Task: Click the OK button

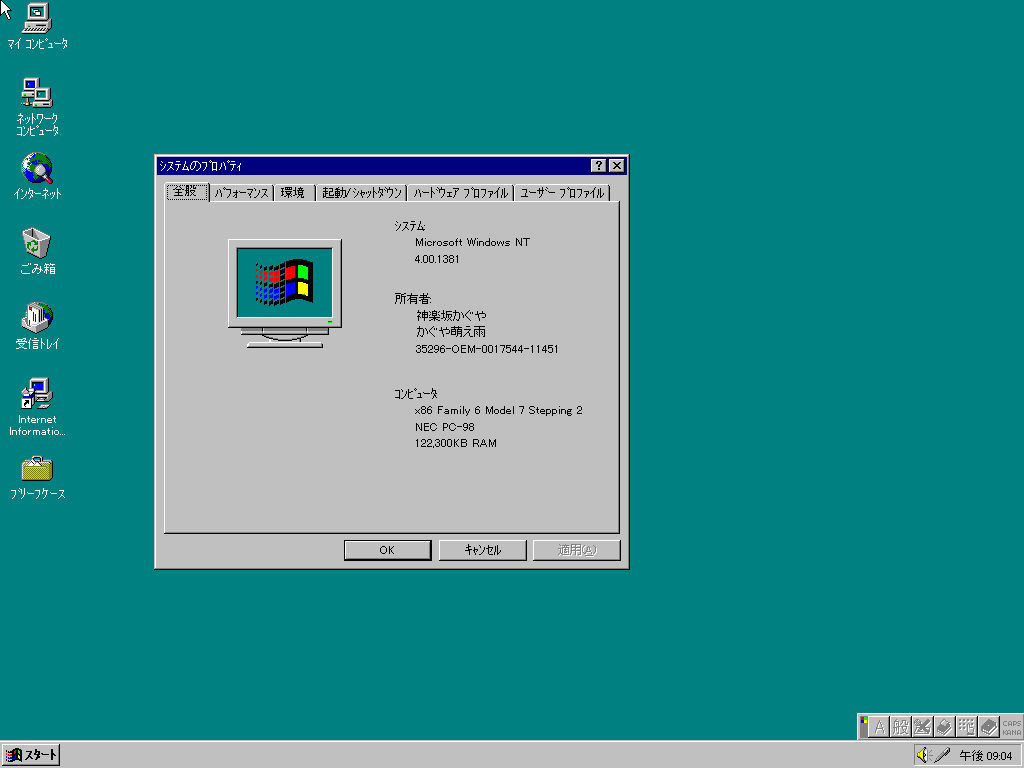Action: 387,550
